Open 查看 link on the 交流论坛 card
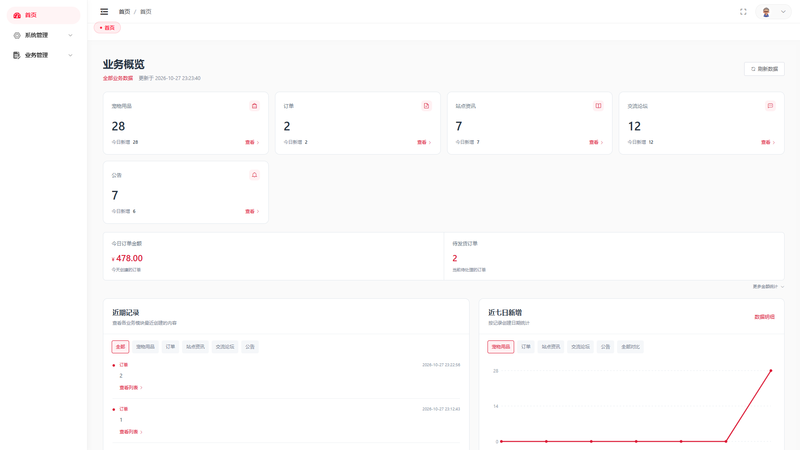800x450 pixels. (x=768, y=142)
